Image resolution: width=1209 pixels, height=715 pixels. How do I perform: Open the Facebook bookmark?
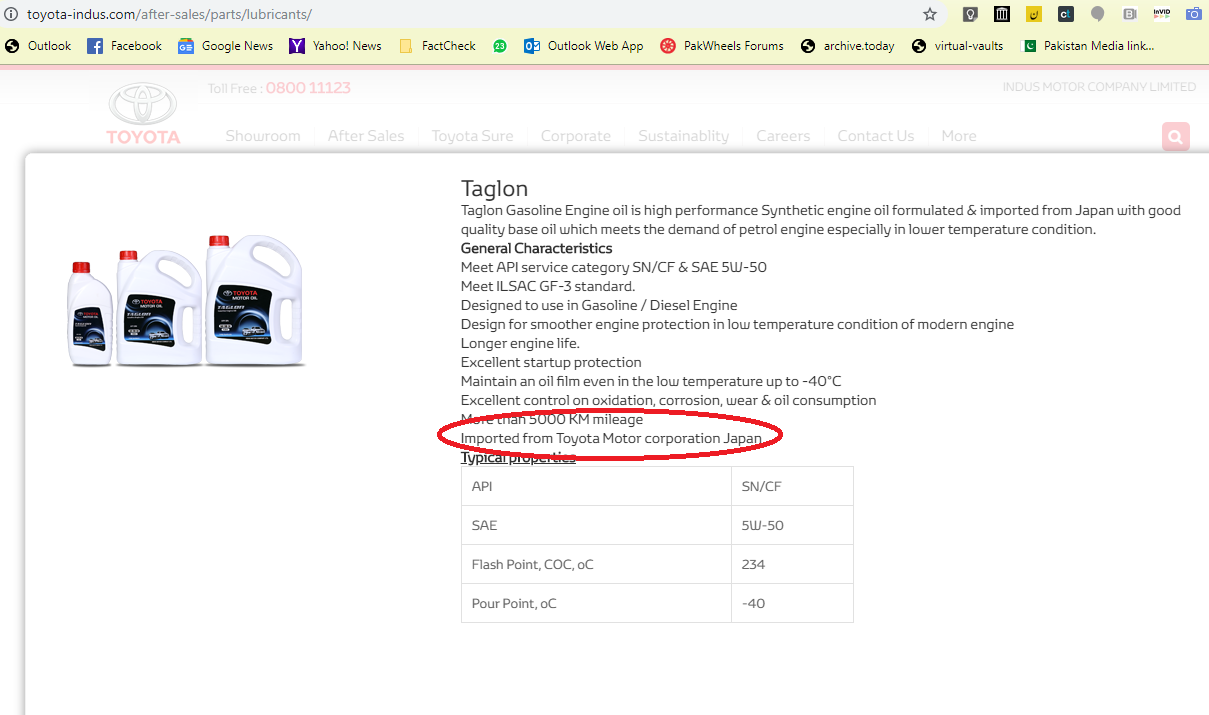point(125,46)
